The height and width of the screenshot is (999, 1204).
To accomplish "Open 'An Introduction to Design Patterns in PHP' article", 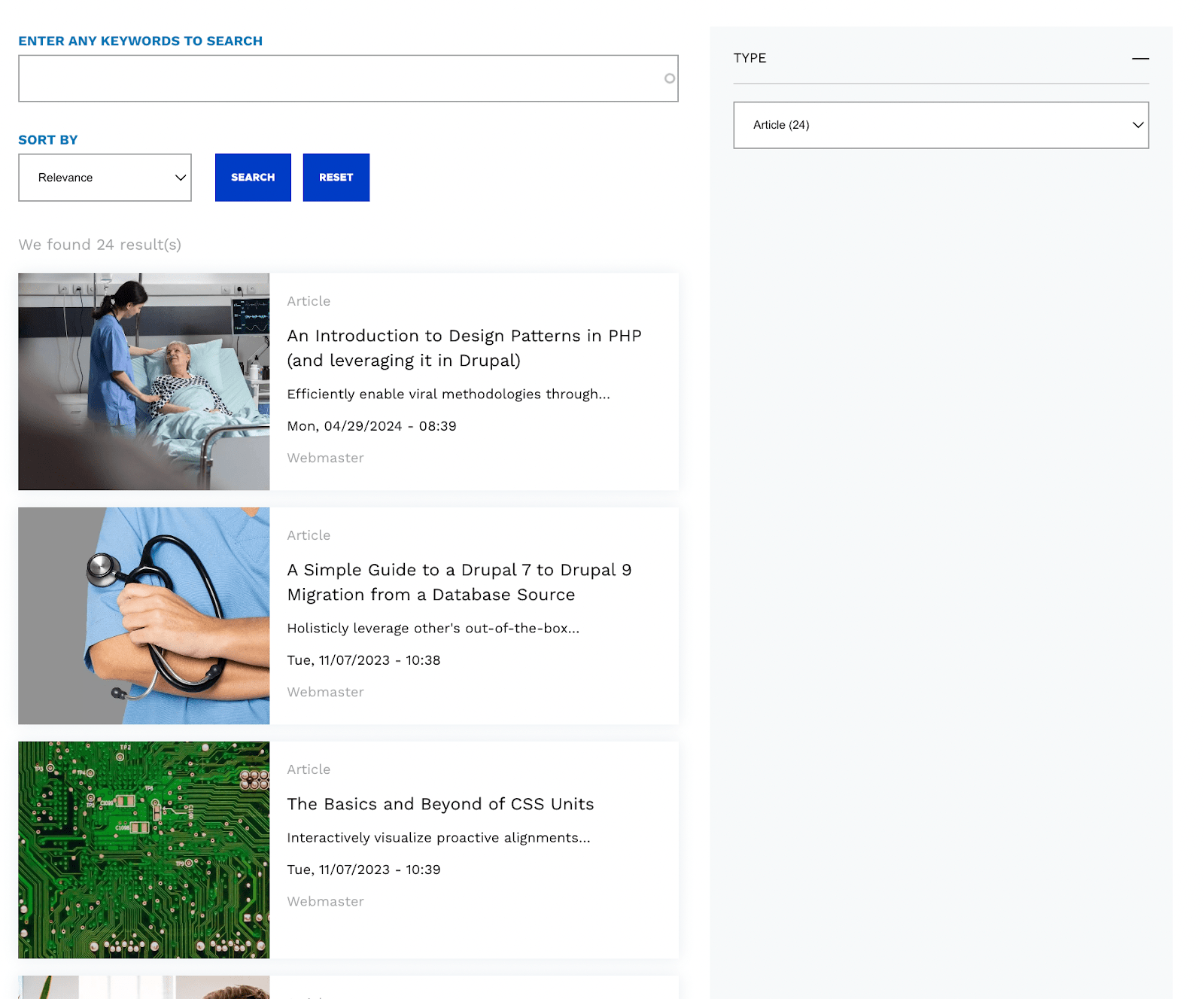I will coord(464,348).
